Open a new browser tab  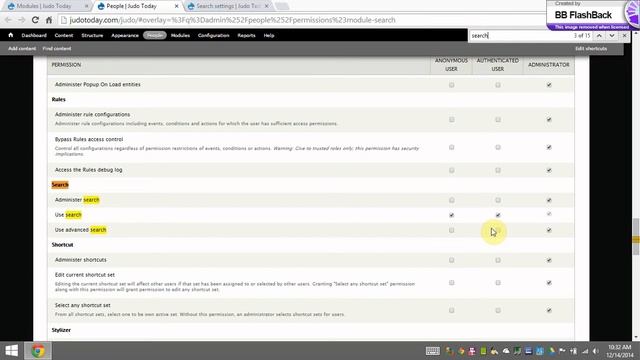282,6
